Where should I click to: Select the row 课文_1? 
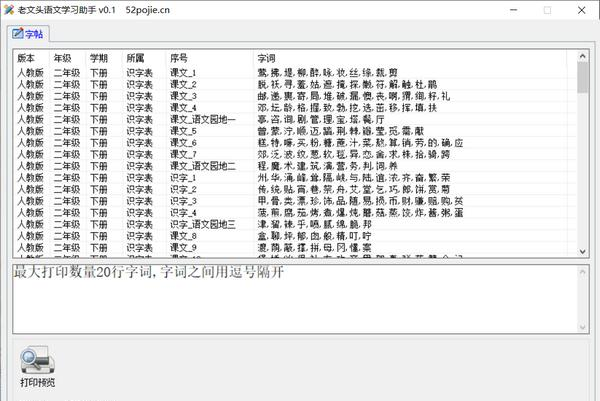point(295,72)
